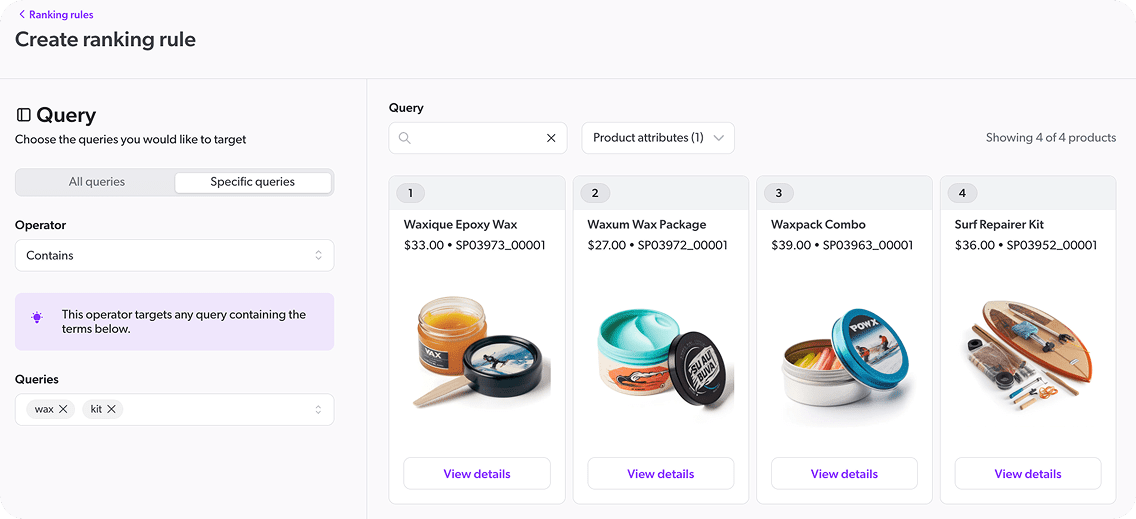The width and height of the screenshot is (1136, 519).
Task: Click the panel icon beside Query heading
Action: point(24,115)
